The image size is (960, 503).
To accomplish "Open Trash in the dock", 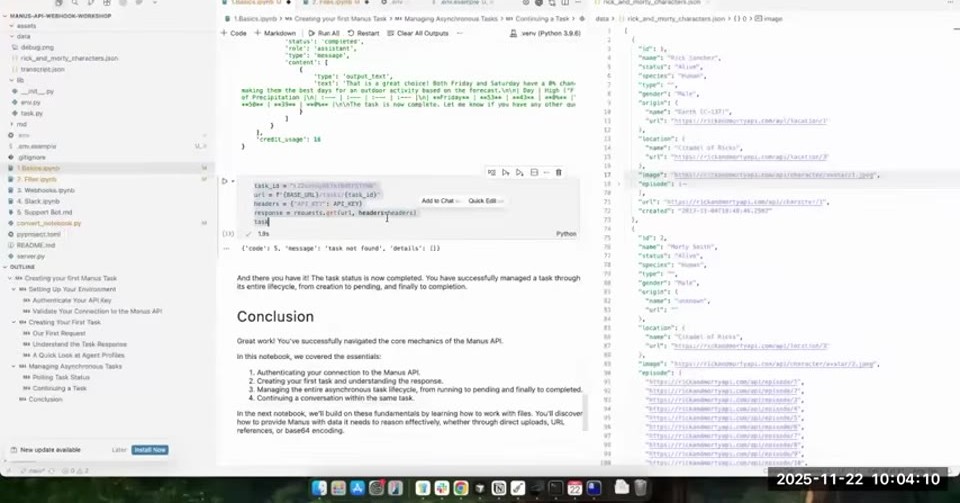I will click(x=640, y=488).
